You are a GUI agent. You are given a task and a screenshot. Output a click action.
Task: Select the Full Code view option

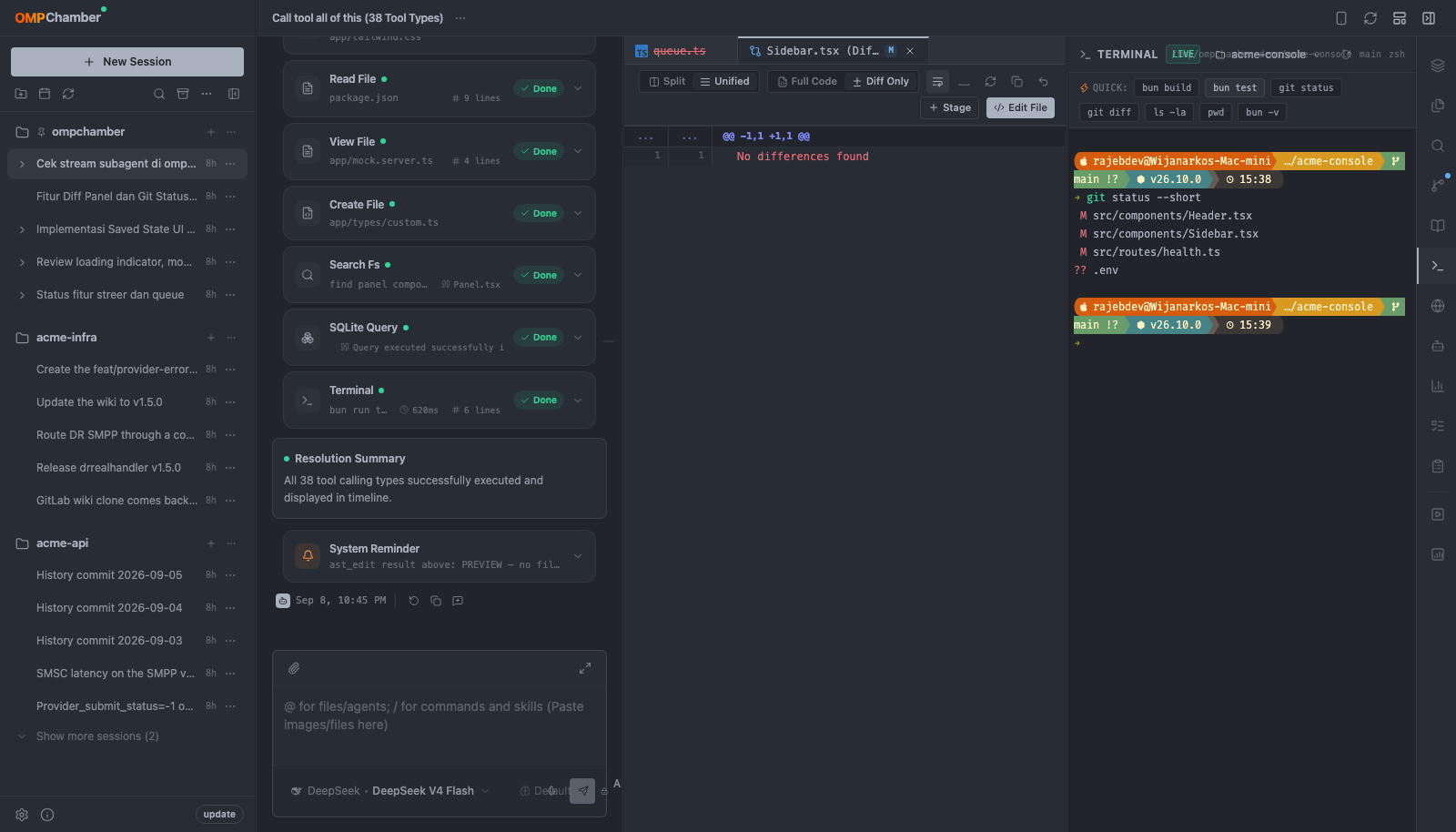tap(807, 82)
